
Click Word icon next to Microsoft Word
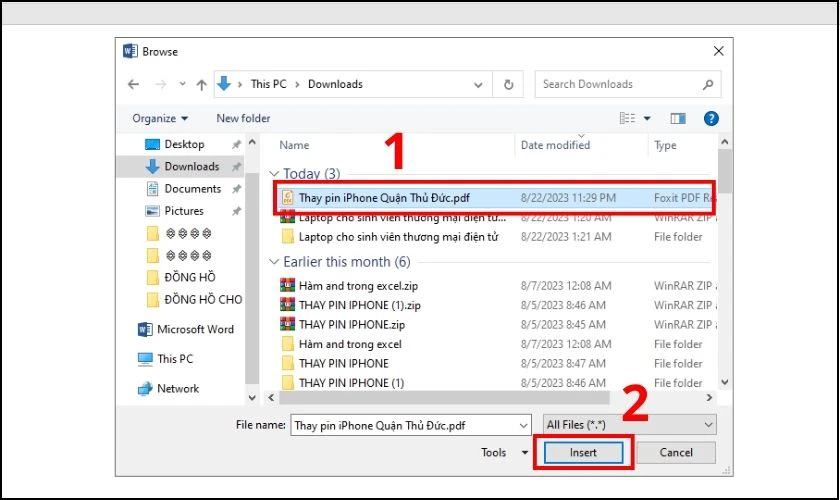coord(145,329)
